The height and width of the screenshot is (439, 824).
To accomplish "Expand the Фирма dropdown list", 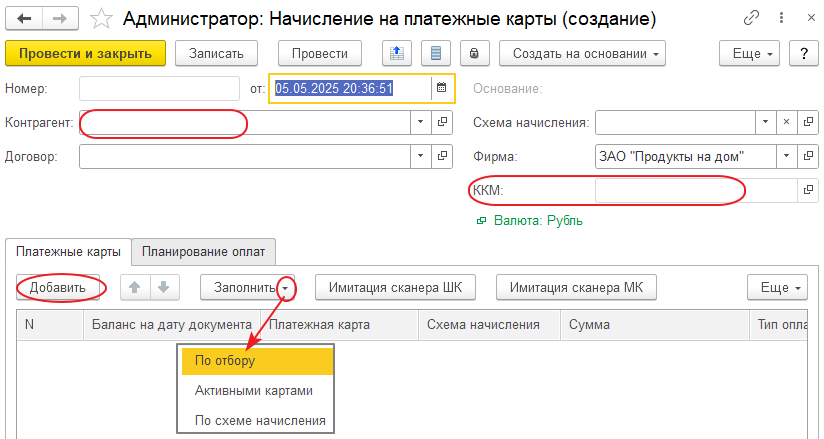I will tap(786, 156).
